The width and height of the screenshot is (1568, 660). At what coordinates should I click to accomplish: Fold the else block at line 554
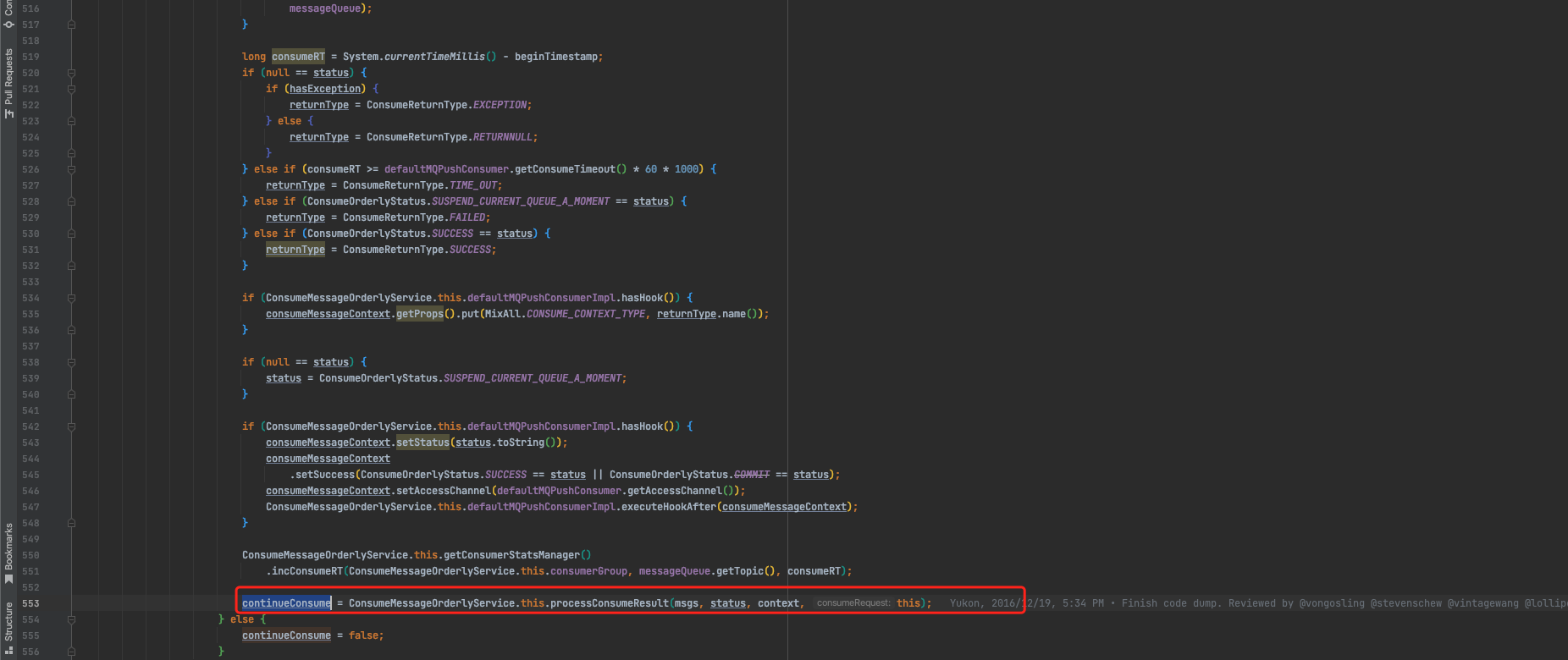[71, 619]
